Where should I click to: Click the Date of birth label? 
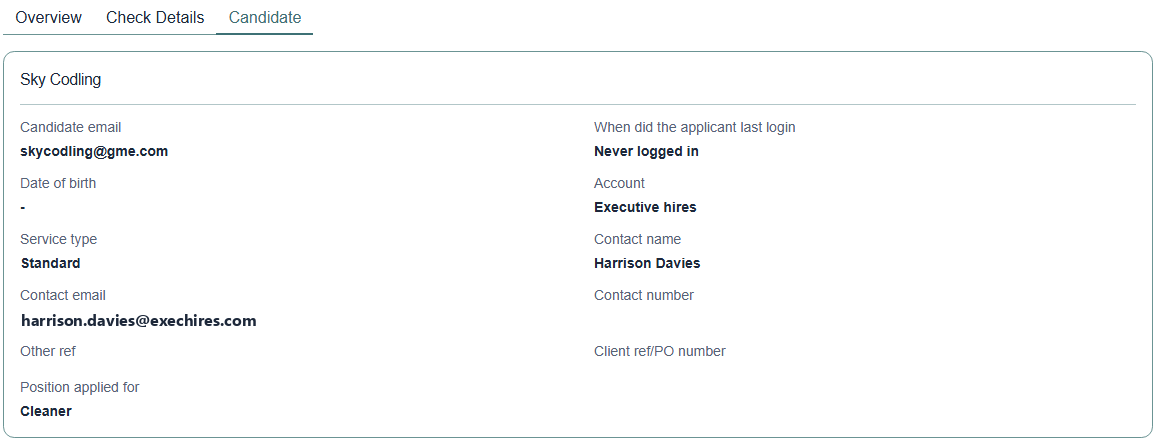coord(58,183)
